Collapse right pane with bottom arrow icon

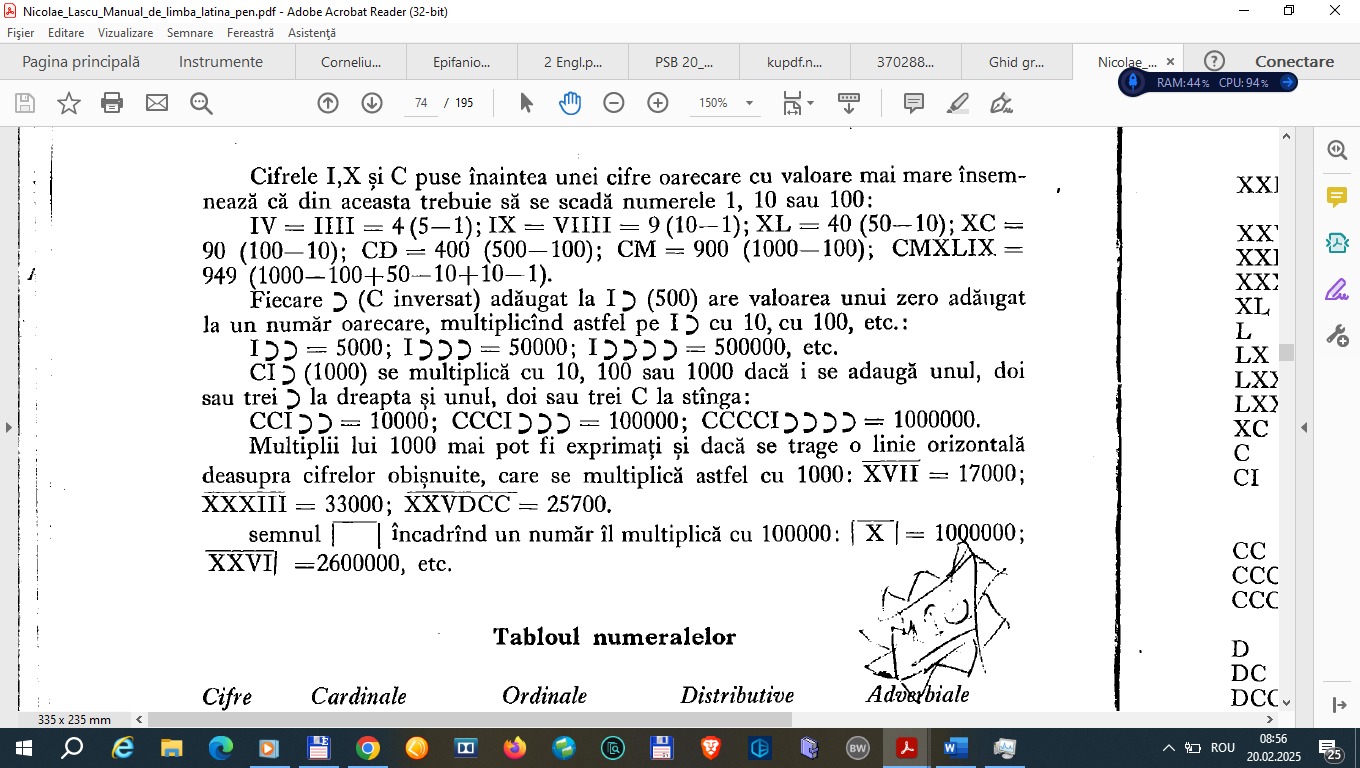[x=1340, y=705]
